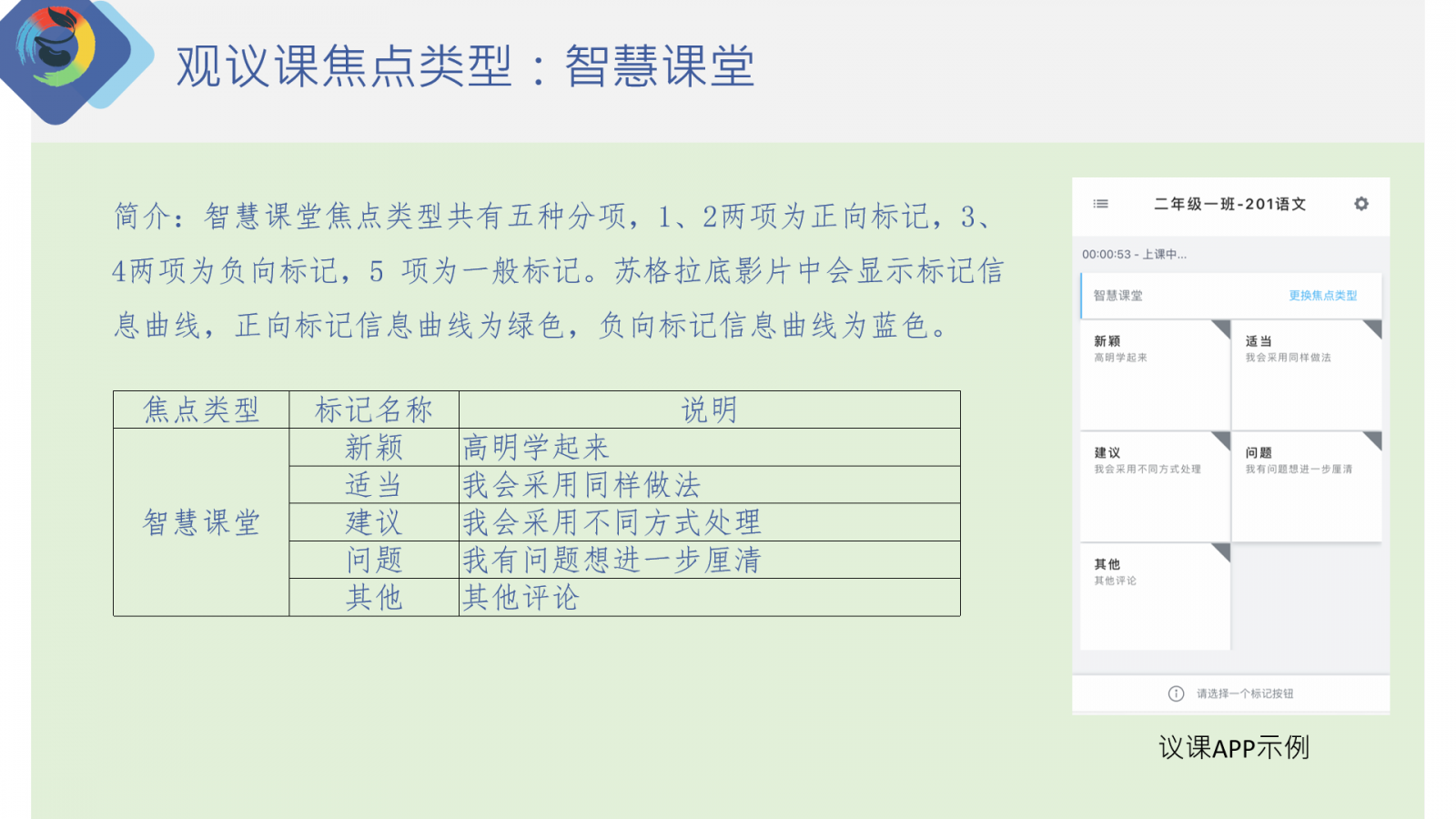Click corner triangle on the 新颖 card

pyautogui.click(x=1222, y=328)
